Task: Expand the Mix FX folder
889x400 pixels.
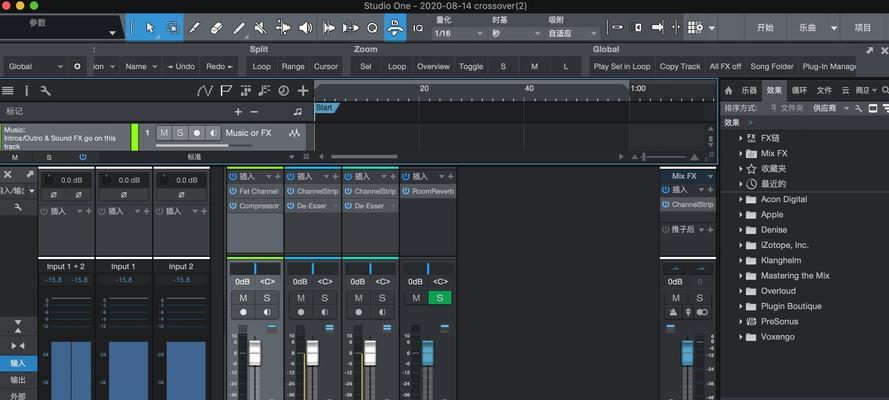Action: [x=740, y=154]
